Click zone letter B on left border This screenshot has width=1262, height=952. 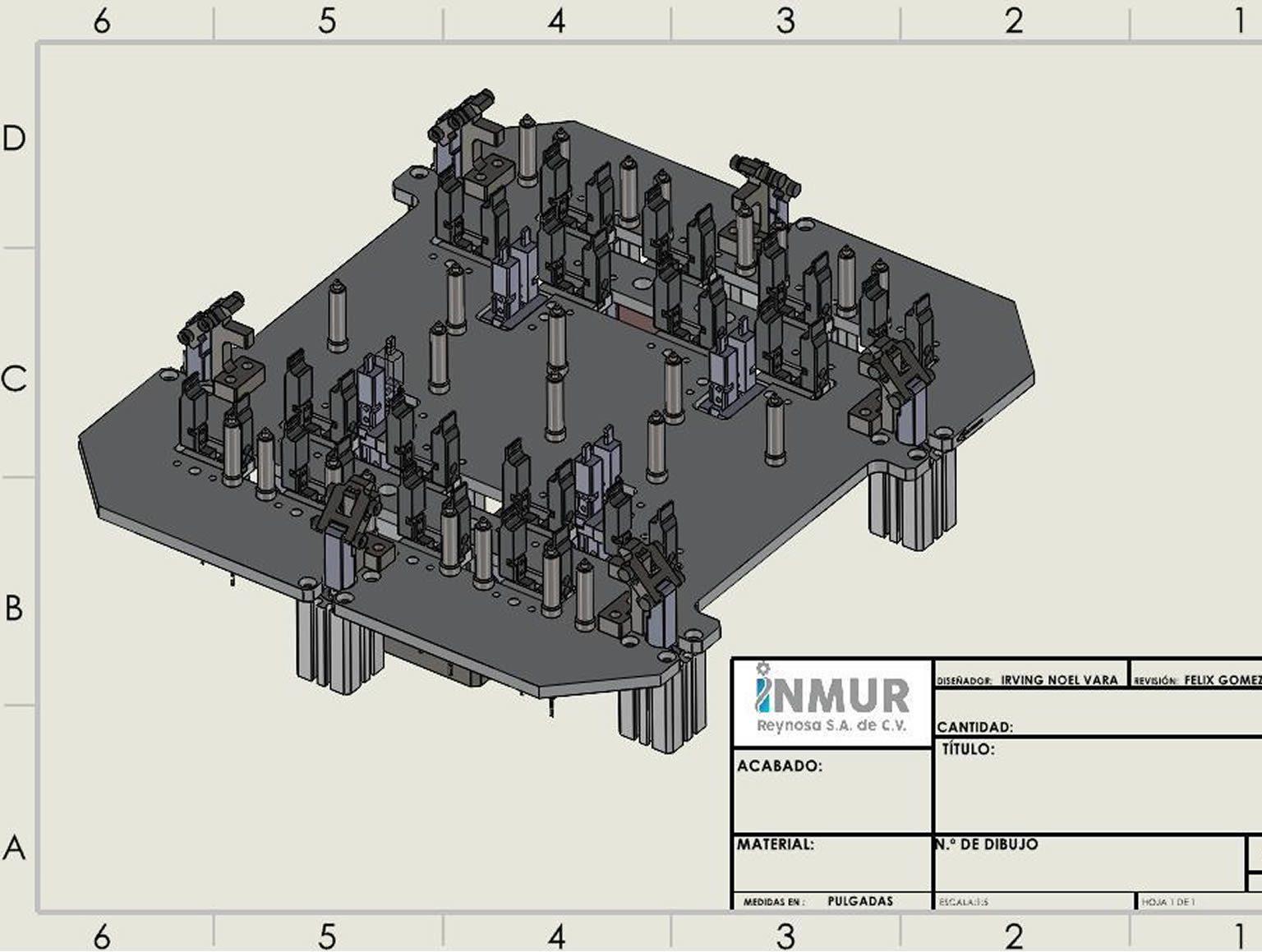click(14, 608)
